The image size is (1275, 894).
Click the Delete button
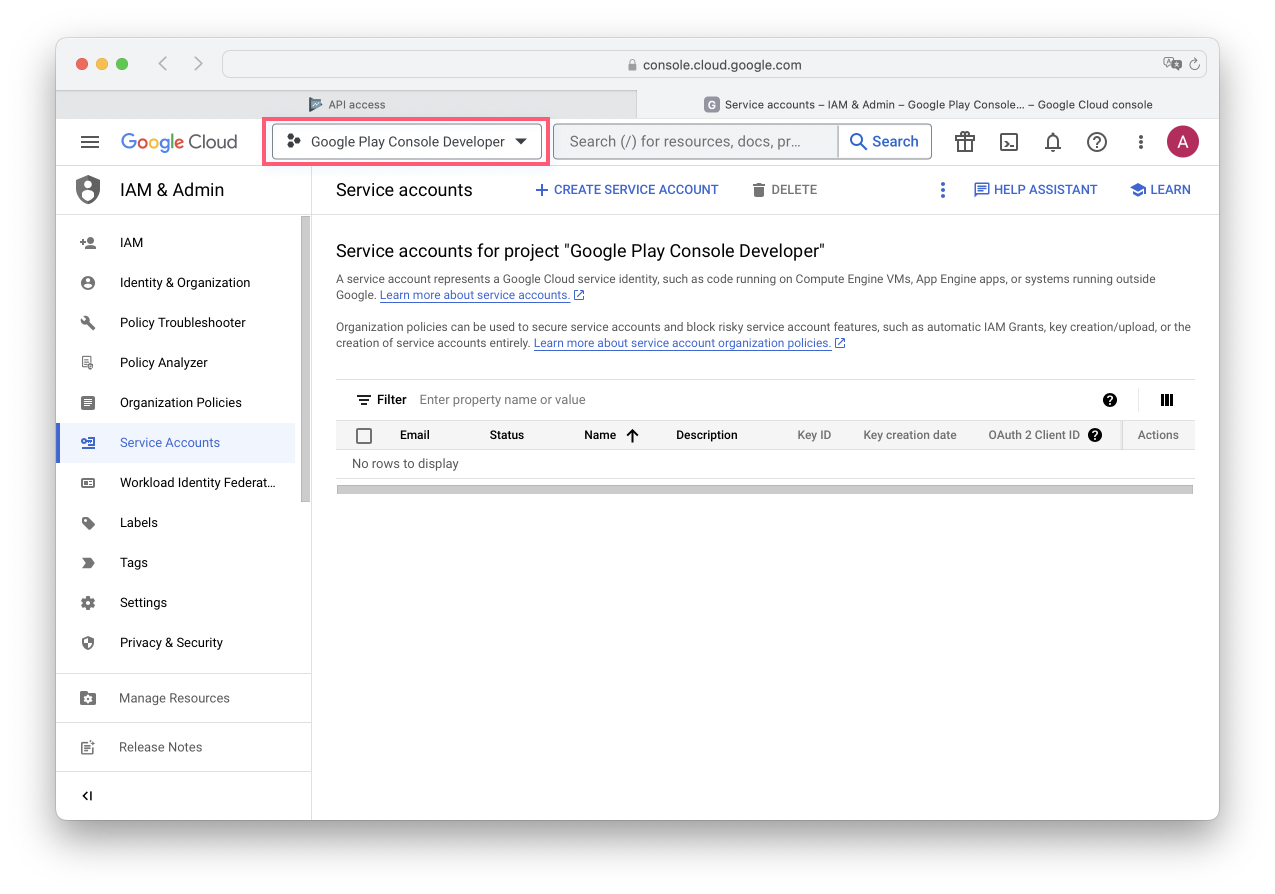784,190
